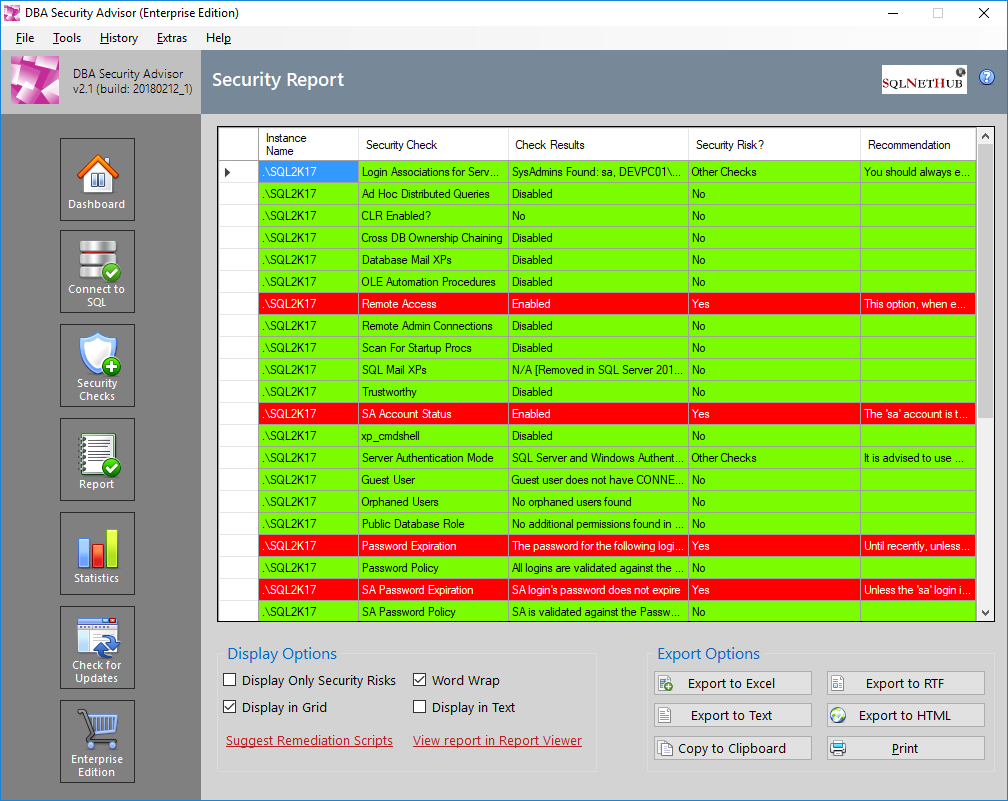Click the Security Check column header
The height and width of the screenshot is (801, 1008).
click(x=433, y=145)
